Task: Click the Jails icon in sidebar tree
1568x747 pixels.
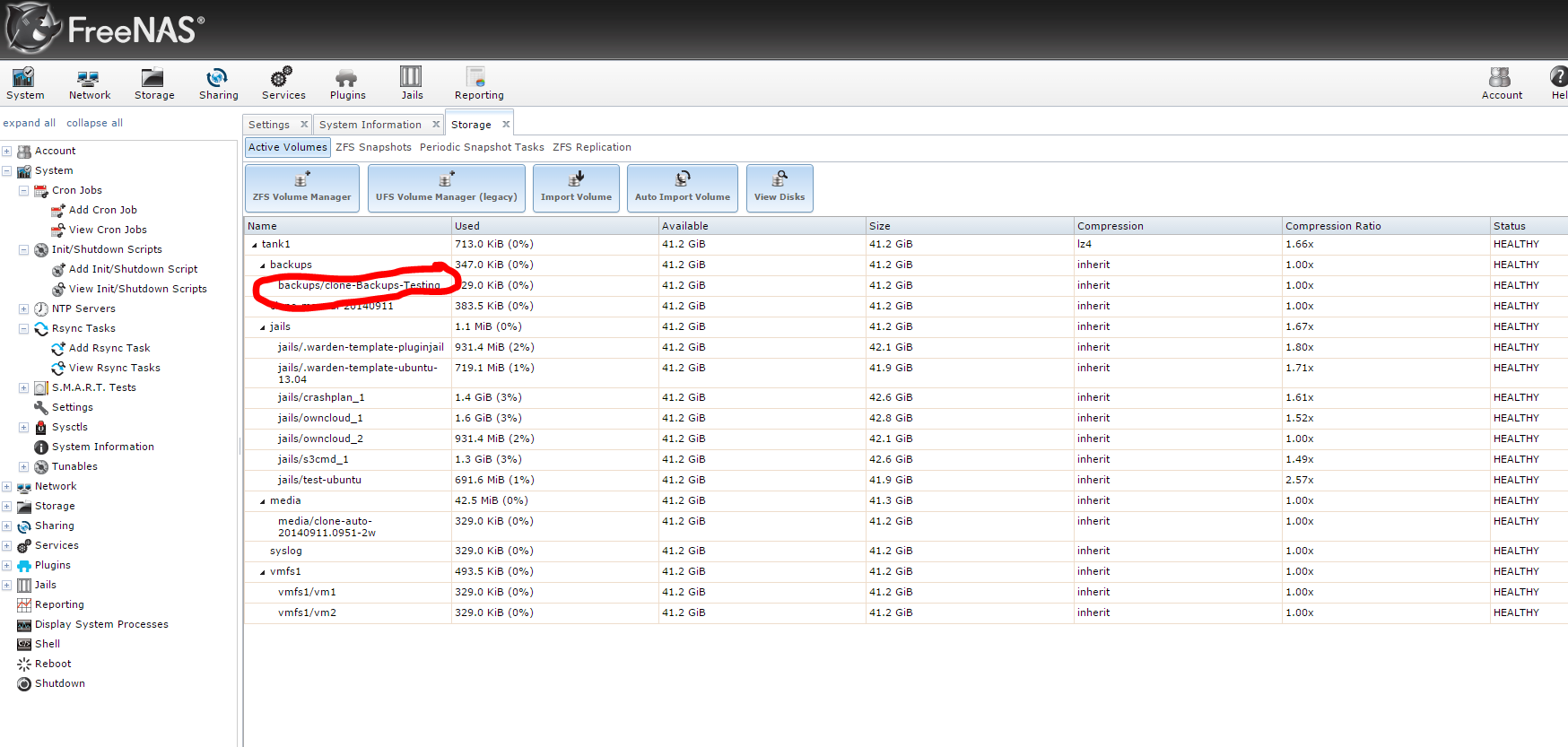Action: [x=24, y=585]
